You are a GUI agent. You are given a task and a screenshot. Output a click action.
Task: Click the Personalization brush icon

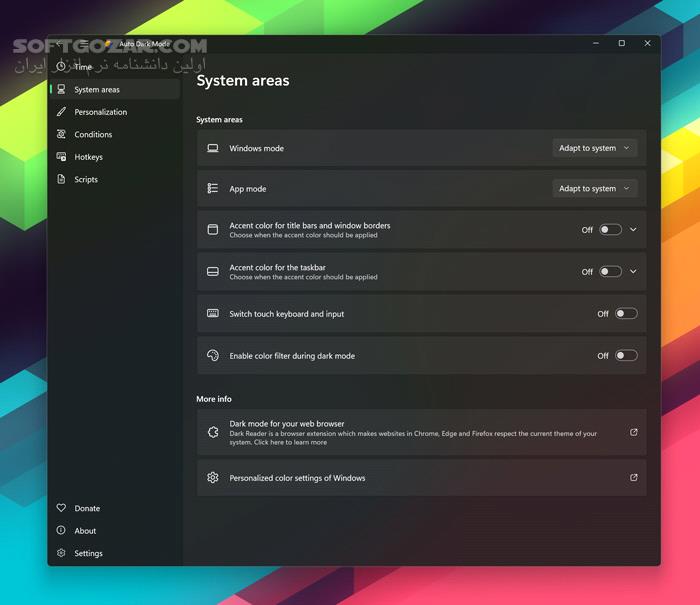pyautogui.click(x=61, y=112)
